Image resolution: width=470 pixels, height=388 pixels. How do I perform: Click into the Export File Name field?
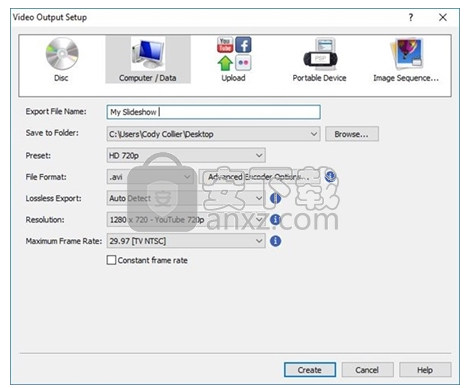pos(213,112)
